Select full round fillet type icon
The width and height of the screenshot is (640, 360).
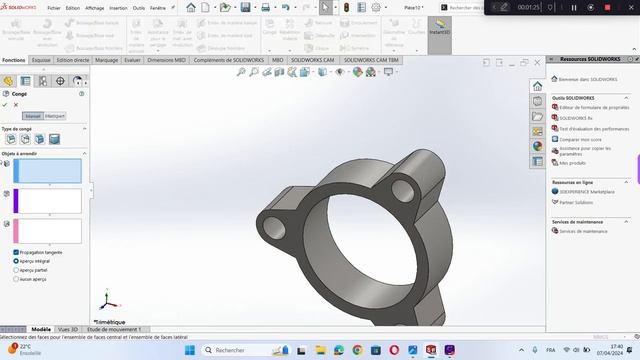54,139
